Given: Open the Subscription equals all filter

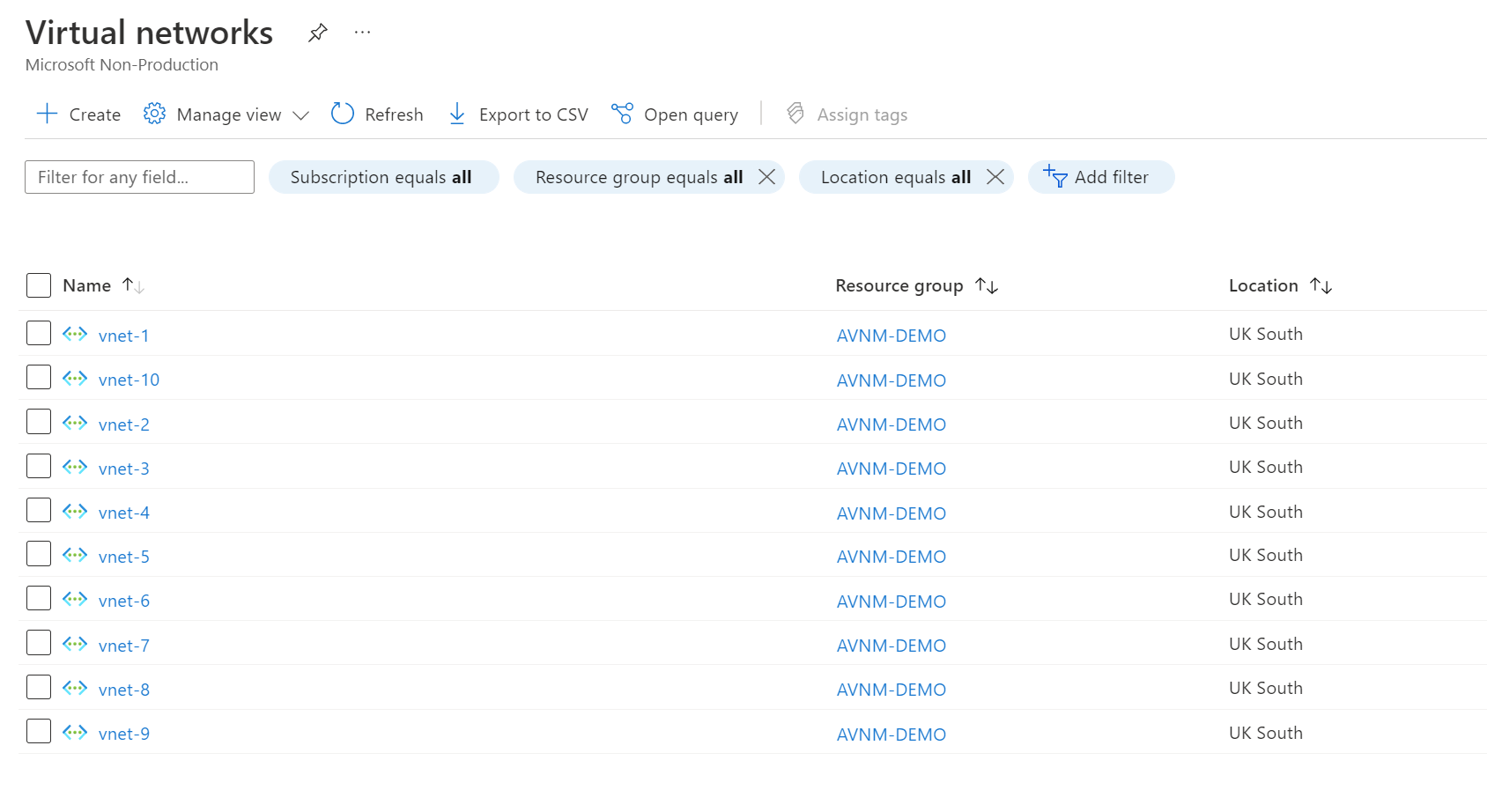Looking at the screenshot, I should (382, 177).
